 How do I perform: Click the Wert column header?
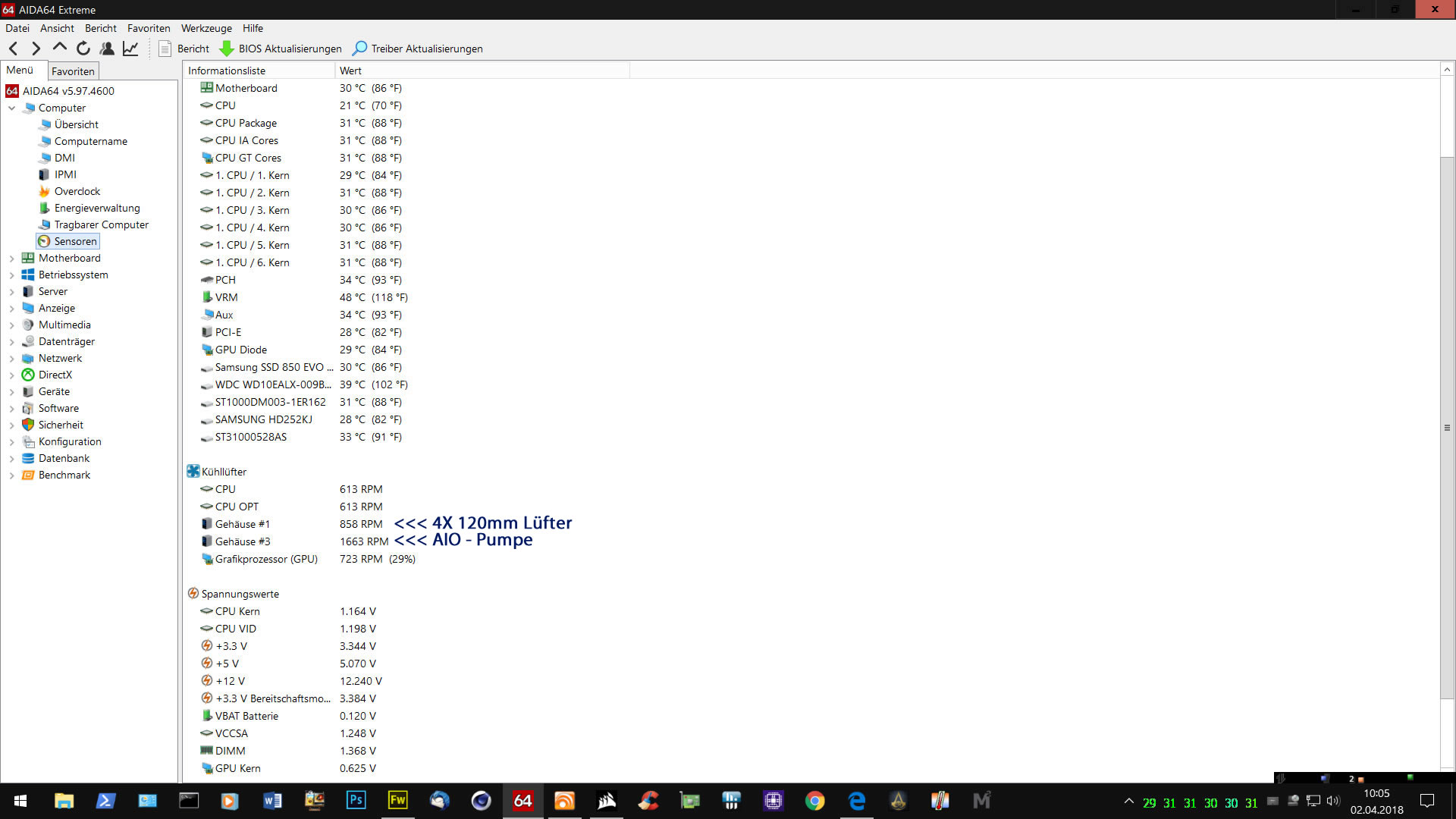(482, 71)
